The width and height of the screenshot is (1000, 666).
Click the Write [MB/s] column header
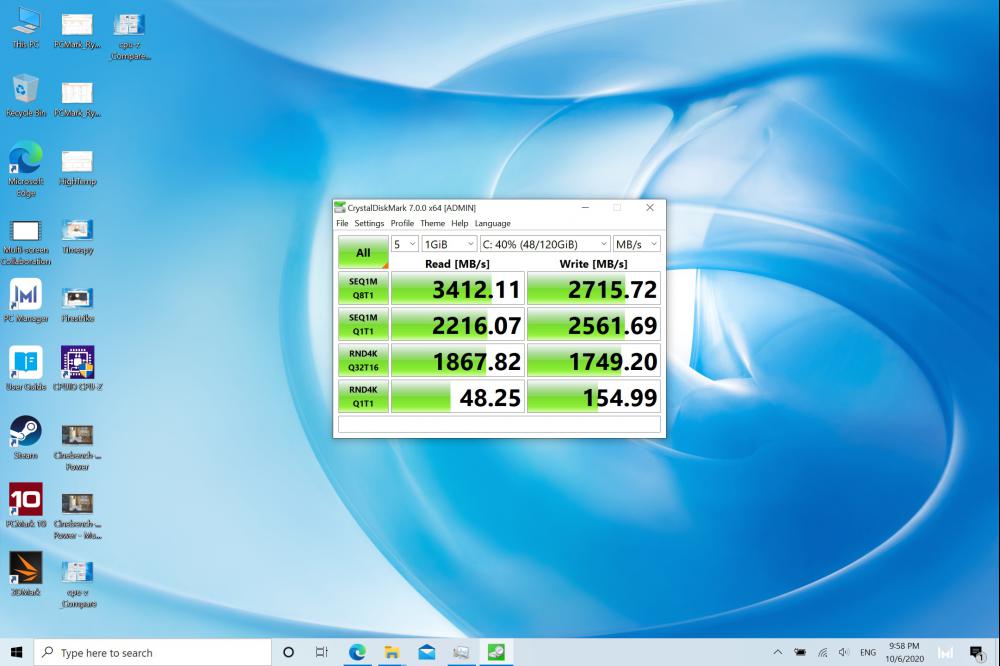click(593, 263)
